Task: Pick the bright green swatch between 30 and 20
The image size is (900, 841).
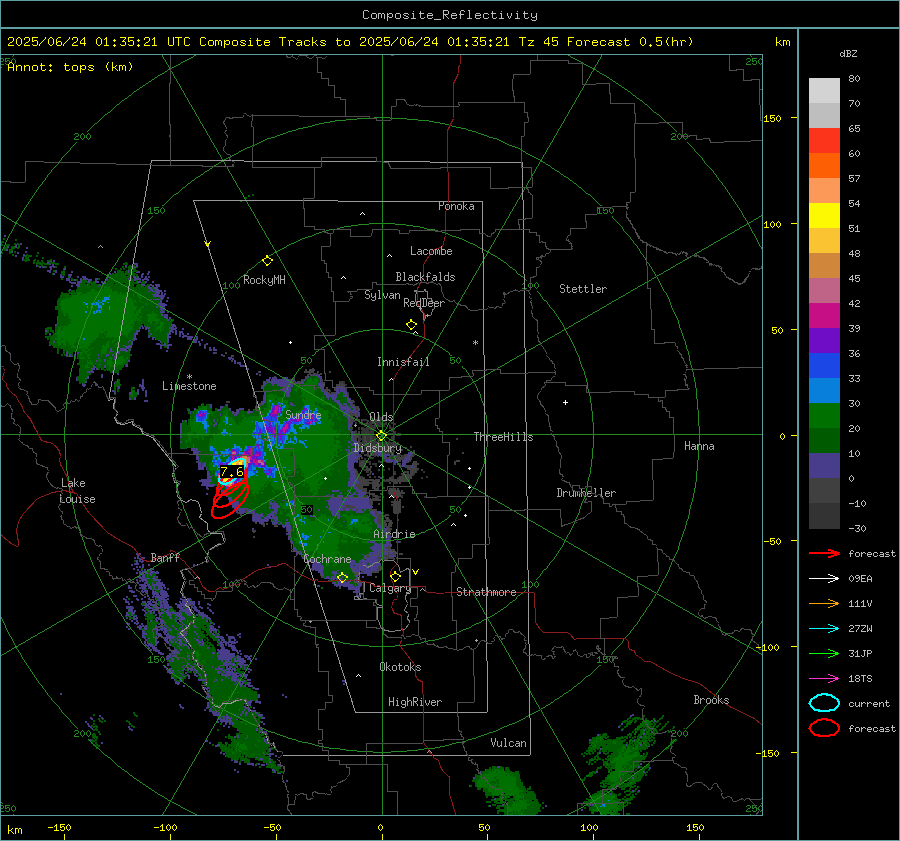Action: point(824,416)
